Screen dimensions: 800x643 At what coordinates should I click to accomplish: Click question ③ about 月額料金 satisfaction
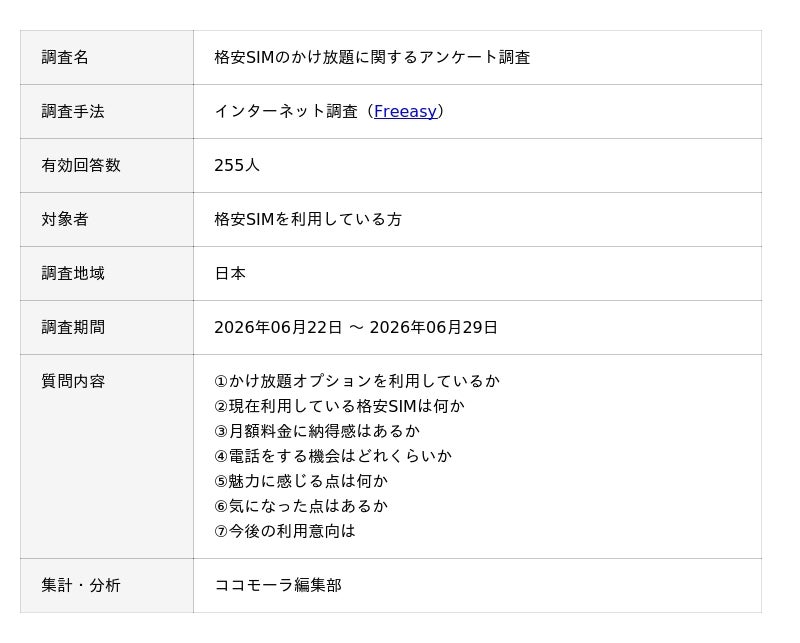[317, 431]
